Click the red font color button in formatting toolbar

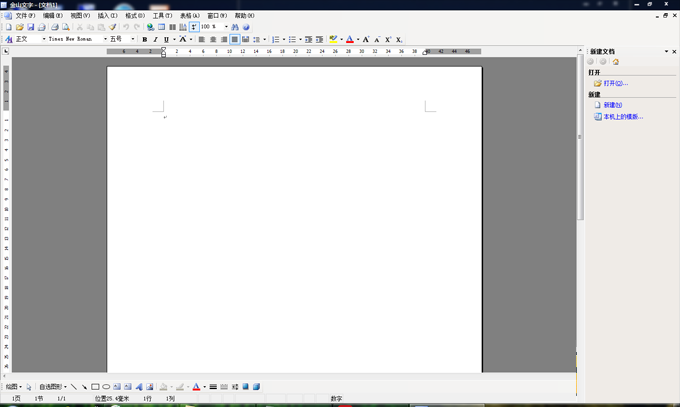coord(350,39)
